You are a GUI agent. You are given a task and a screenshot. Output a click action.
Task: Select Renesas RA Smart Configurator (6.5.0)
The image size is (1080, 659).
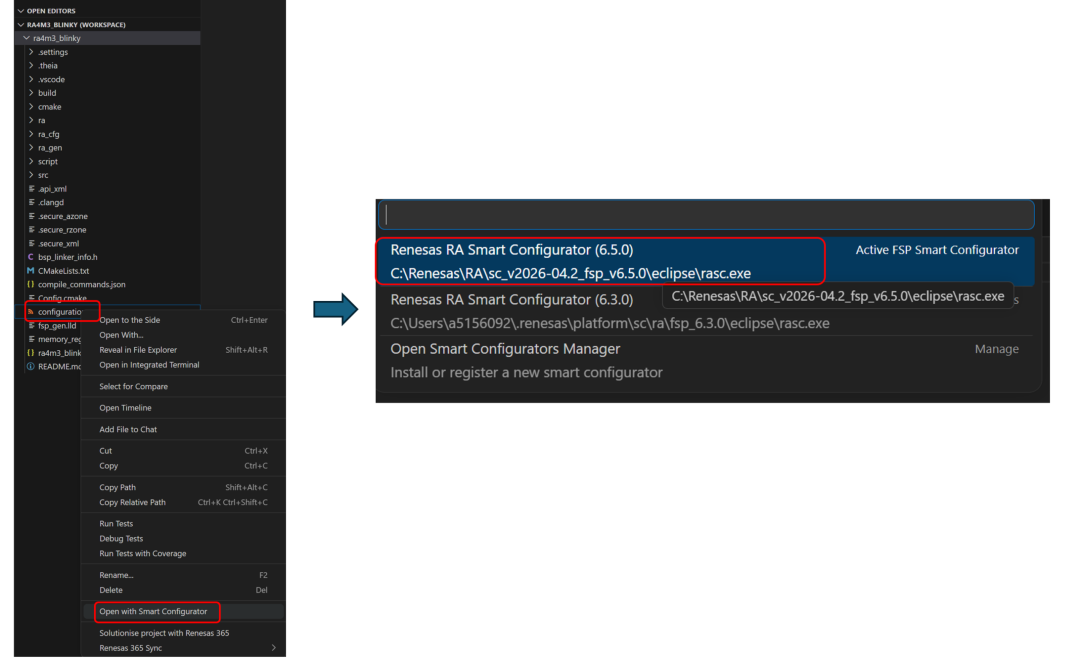[x=706, y=261]
